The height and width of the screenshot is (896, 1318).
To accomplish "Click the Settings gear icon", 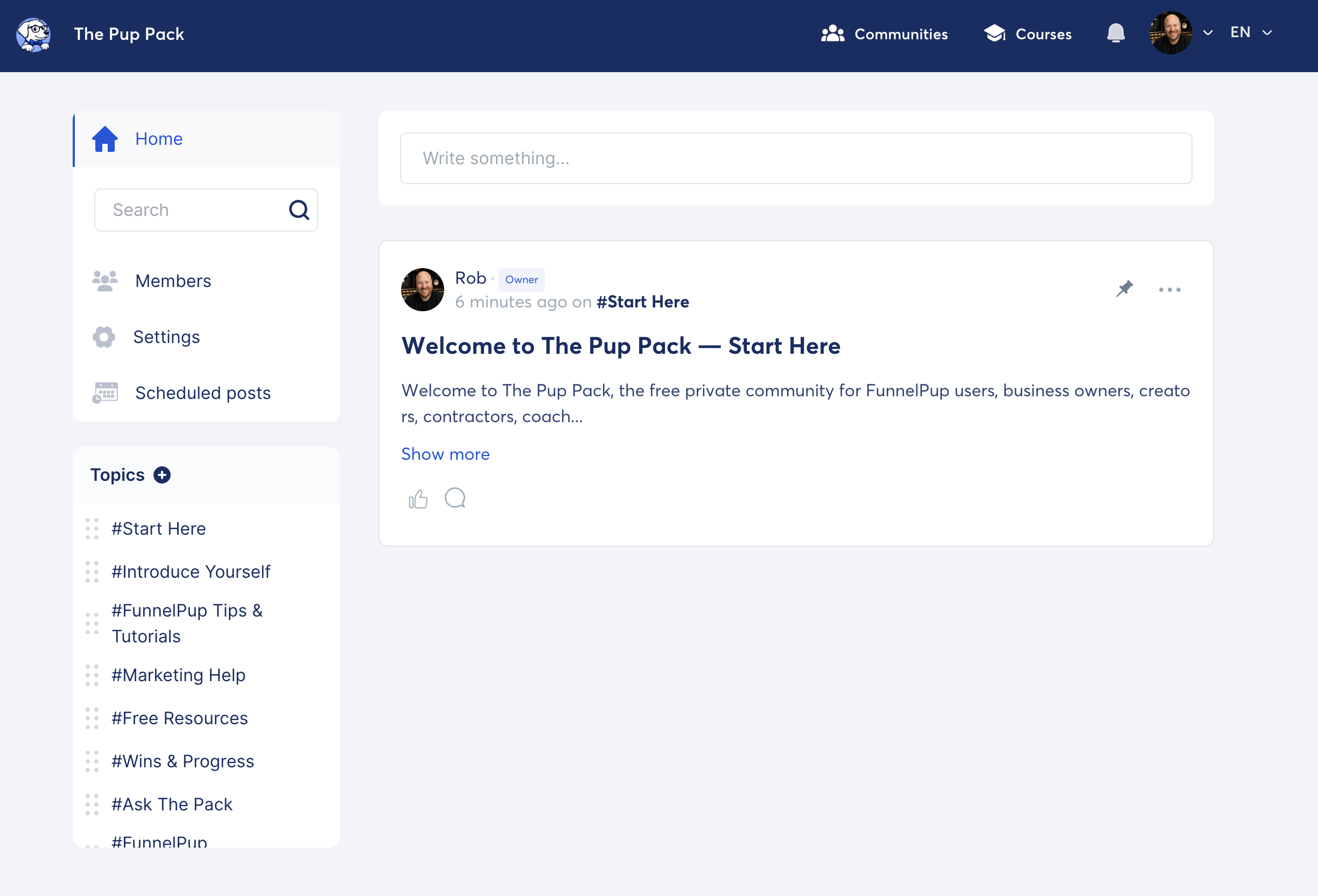I will 104,337.
